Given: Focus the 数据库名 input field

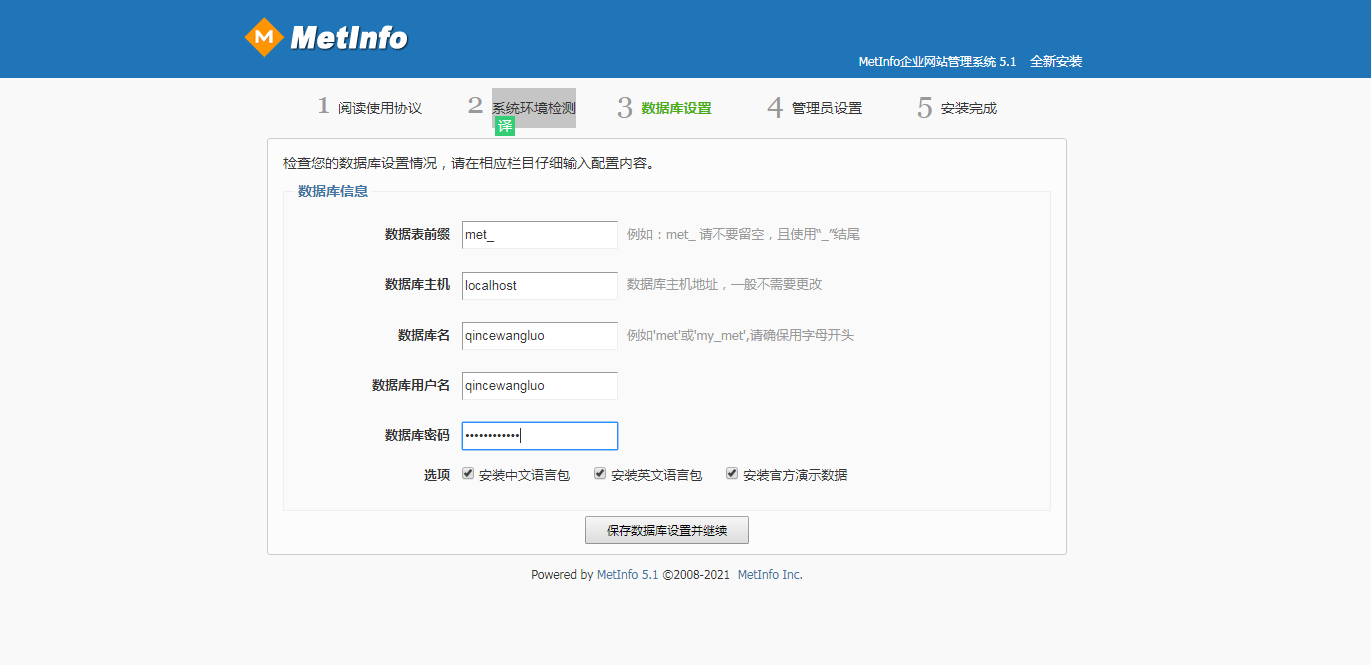Looking at the screenshot, I should pyautogui.click(x=540, y=336).
